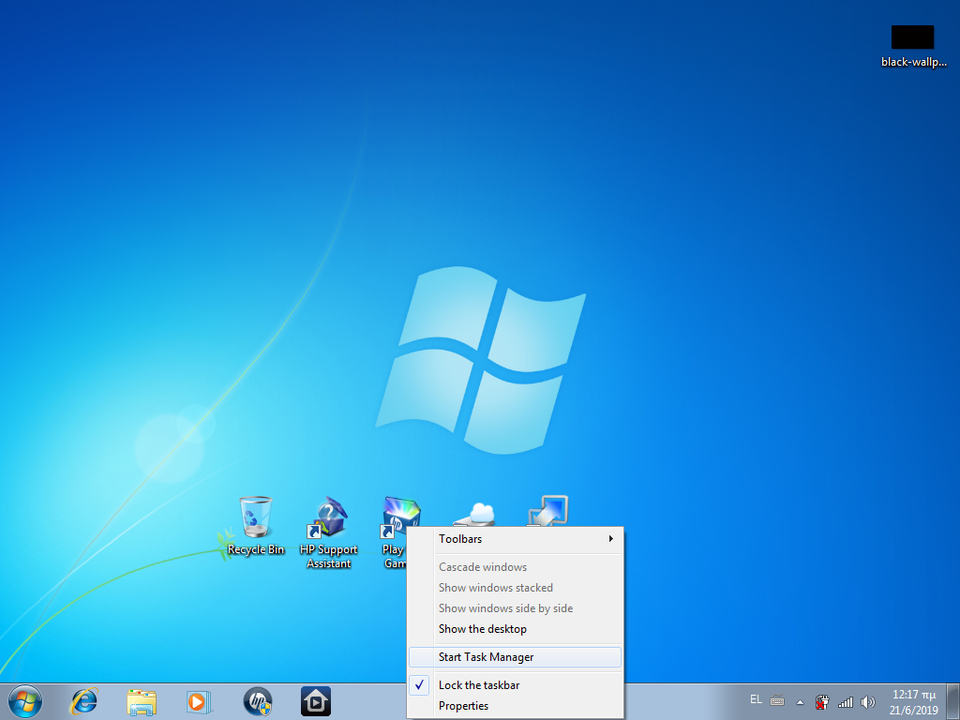This screenshot has width=960, height=720.
Task: Select Show the desktop menu entry
Action: [x=516, y=629]
